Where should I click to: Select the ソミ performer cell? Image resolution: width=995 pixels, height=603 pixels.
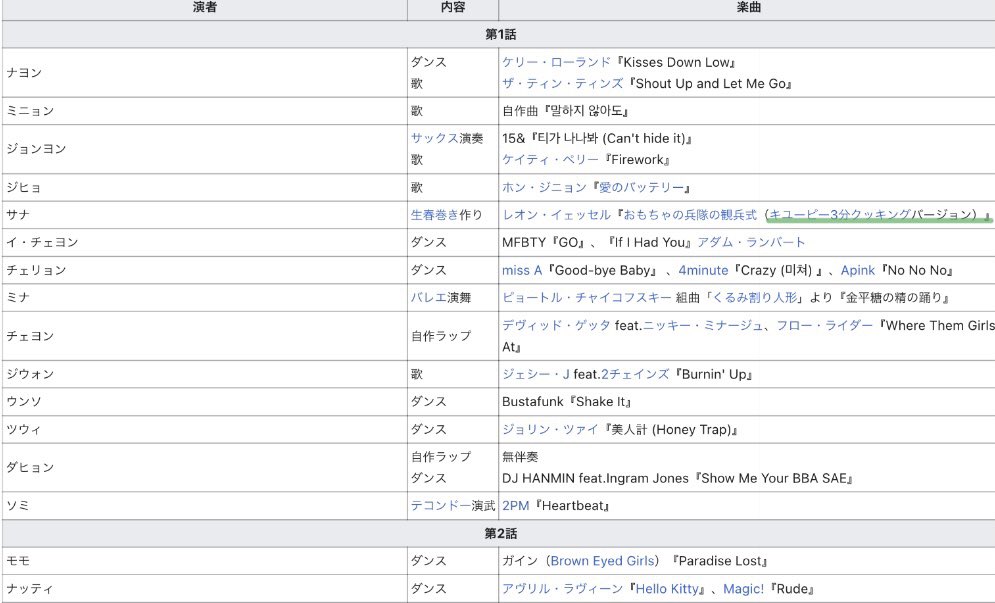204,505
